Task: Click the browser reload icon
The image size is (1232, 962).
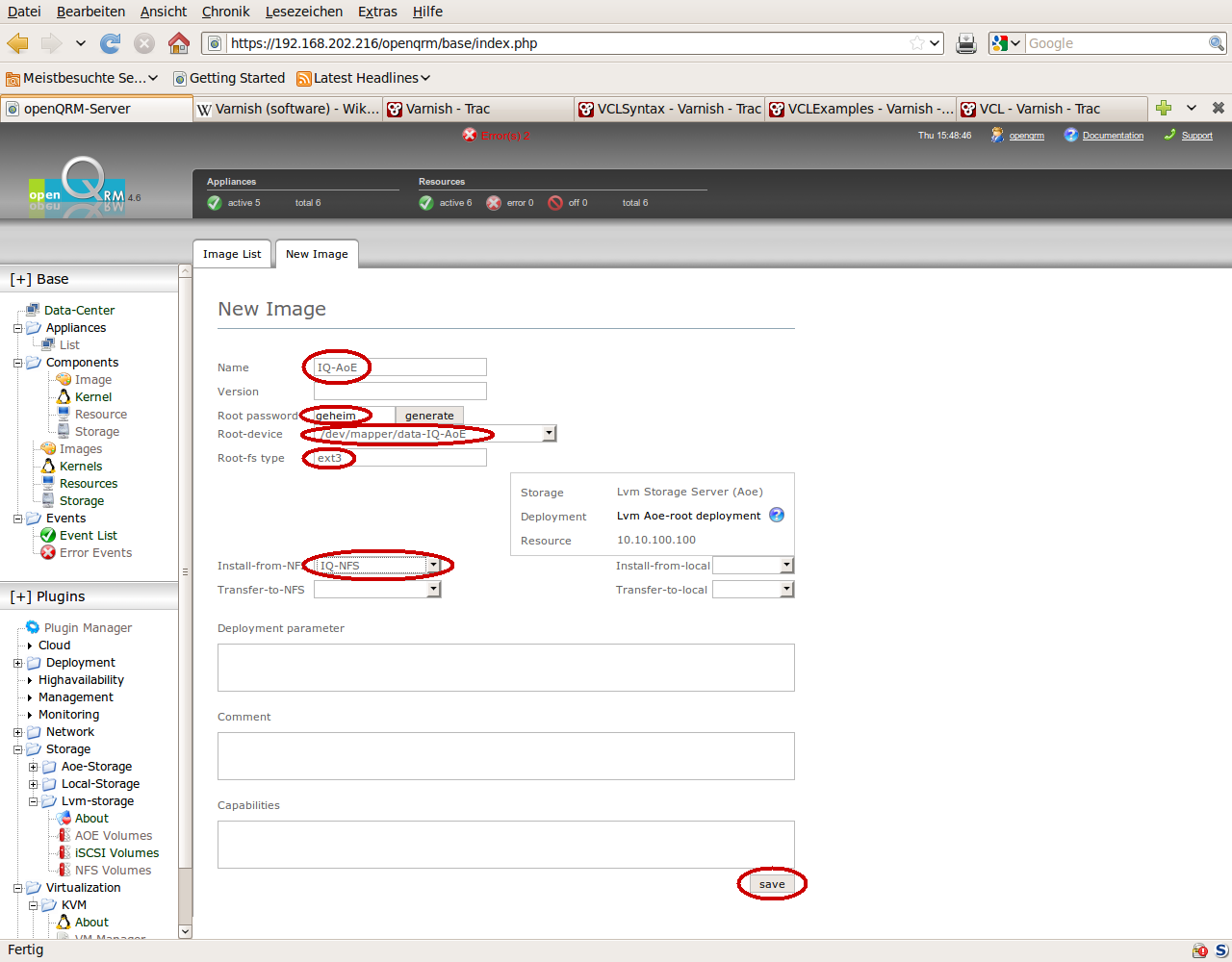Action: [111, 43]
